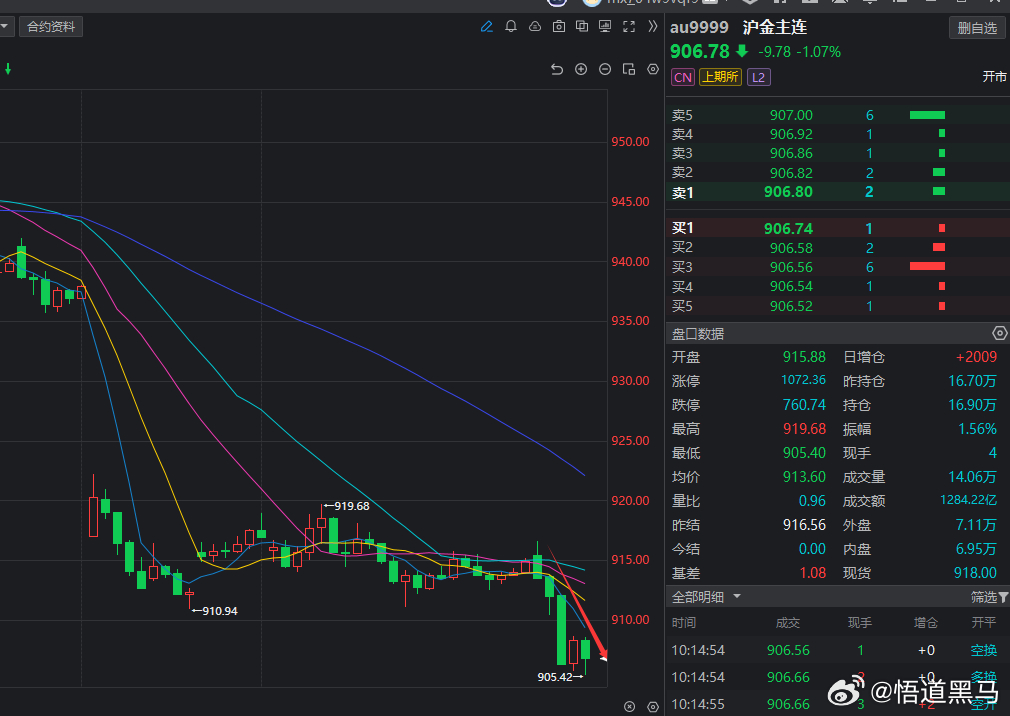
Task: Select the 卖3 price 906.86
Action: tap(791, 153)
